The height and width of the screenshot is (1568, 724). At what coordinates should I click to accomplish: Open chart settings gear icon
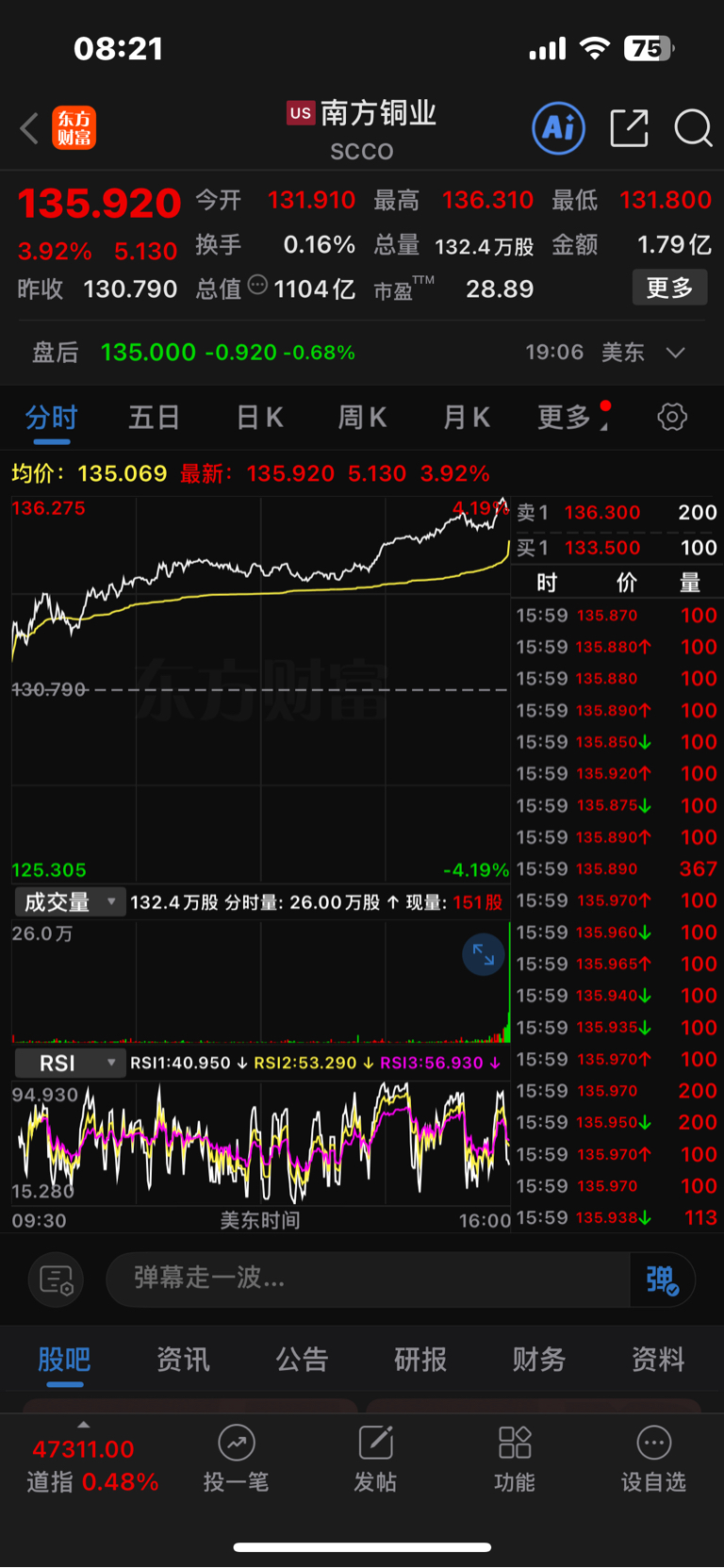click(x=672, y=417)
